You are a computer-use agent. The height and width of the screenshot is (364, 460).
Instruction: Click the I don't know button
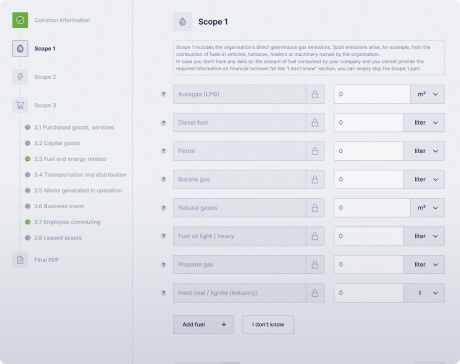268,324
